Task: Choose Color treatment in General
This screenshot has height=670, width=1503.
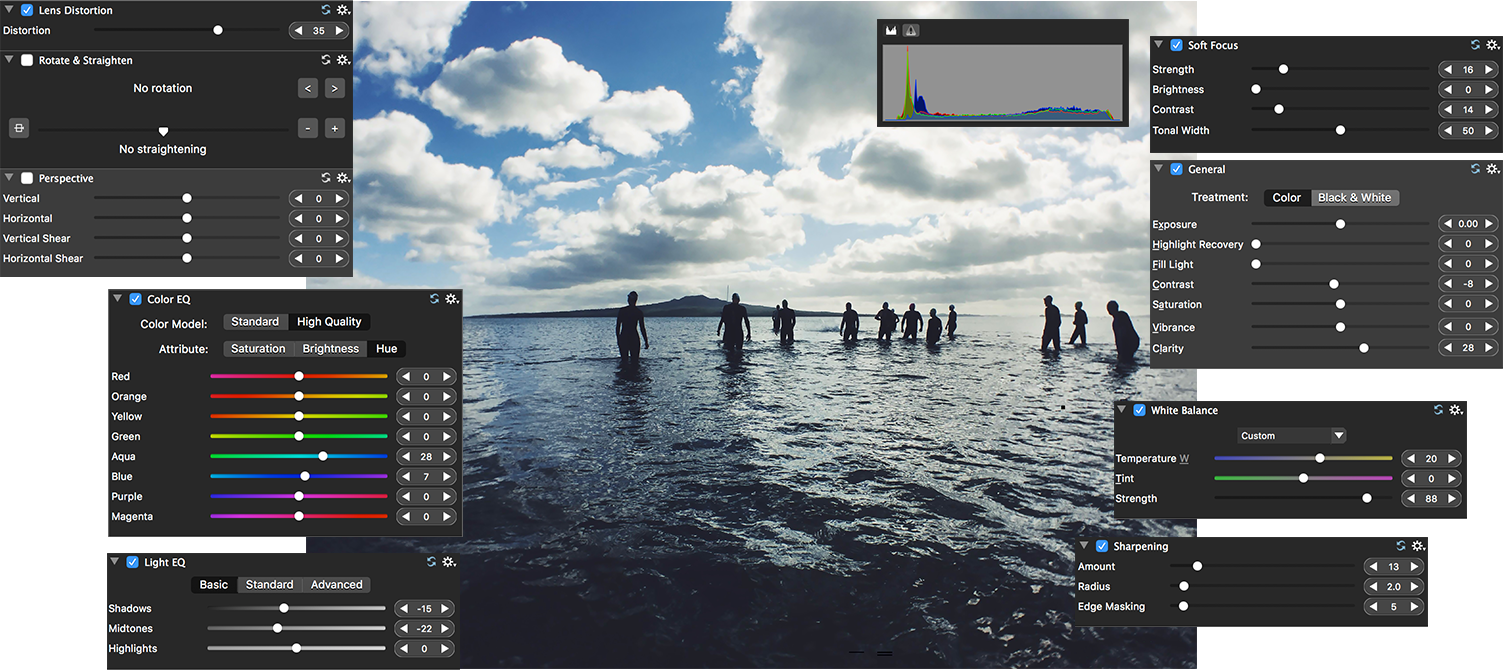Action: click(x=1287, y=198)
